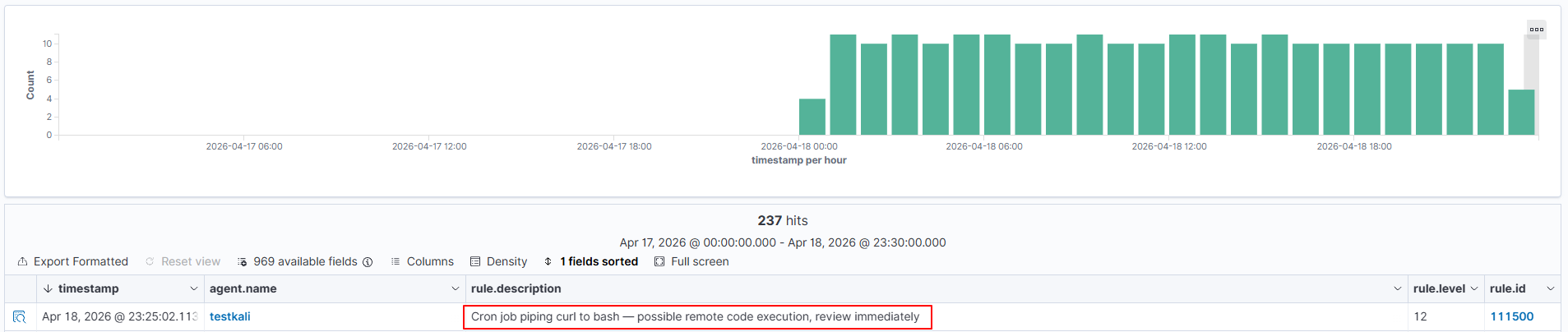The width and height of the screenshot is (1568, 332).
Task: Expand rule.description column header menu
Action: coord(1397,288)
